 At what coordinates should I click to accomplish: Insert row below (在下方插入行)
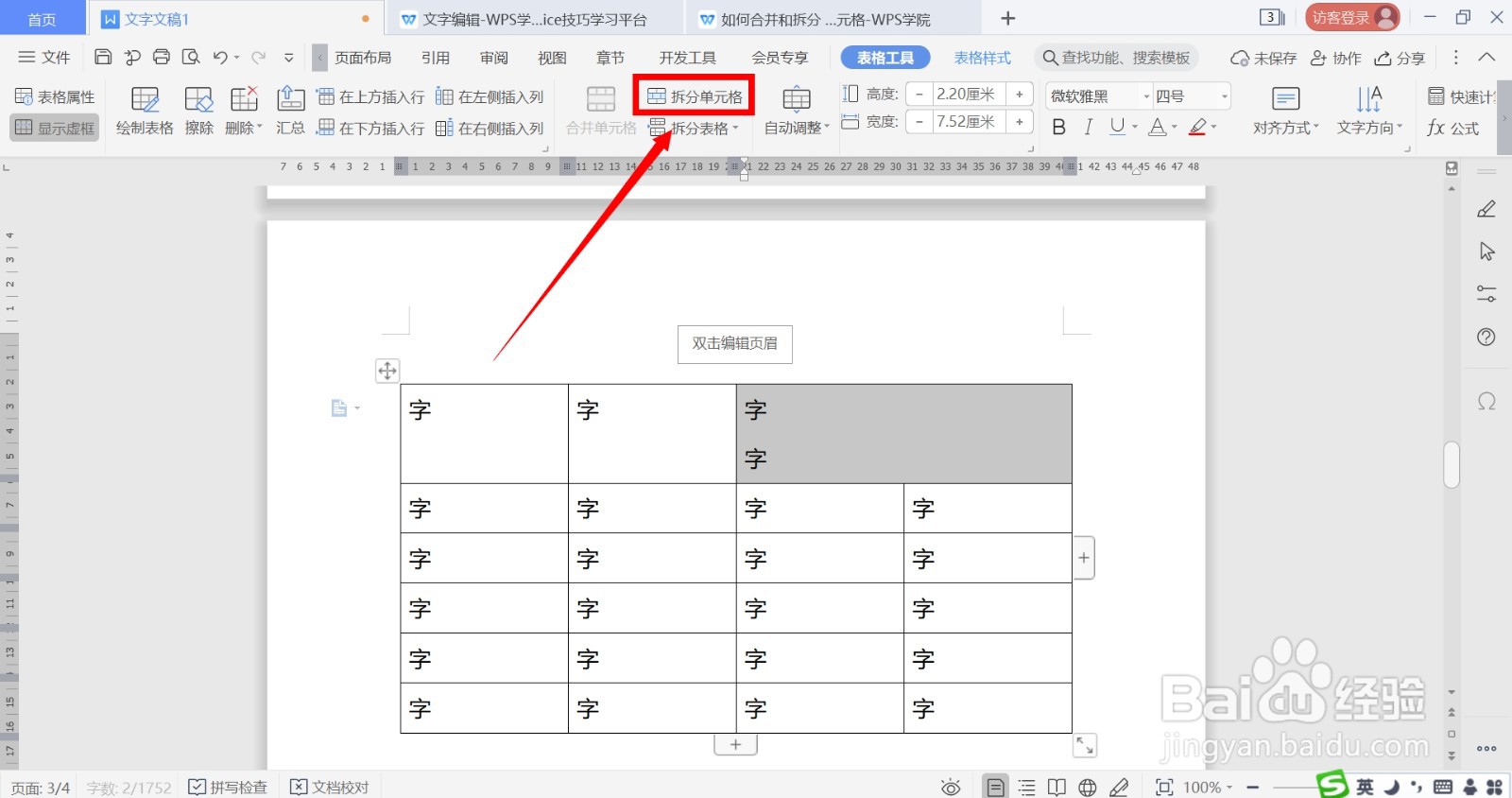pyautogui.click(x=370, y=128)
